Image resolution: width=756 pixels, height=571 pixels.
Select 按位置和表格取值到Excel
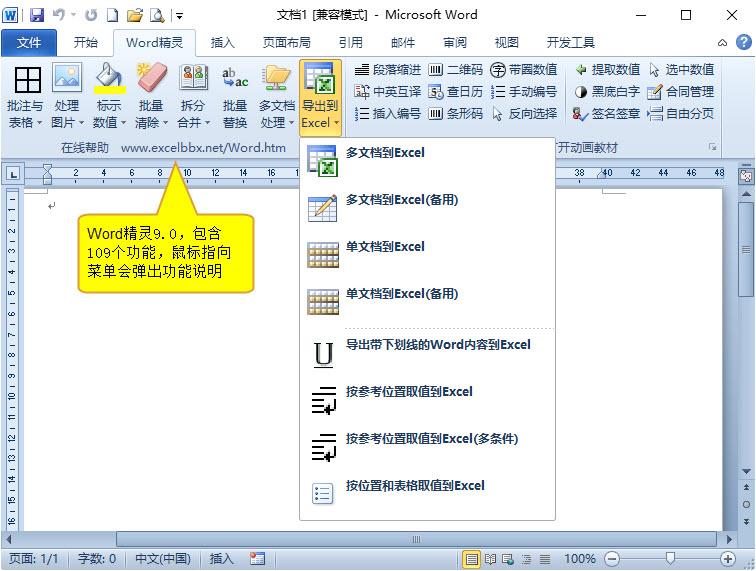(427, 494)
